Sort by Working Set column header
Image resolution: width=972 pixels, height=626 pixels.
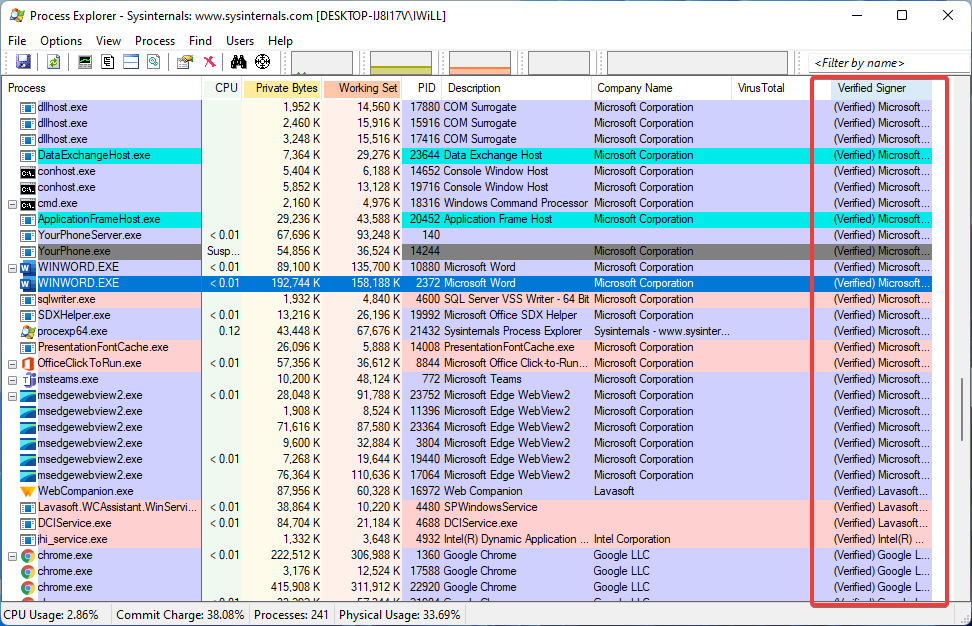(361, 88)
